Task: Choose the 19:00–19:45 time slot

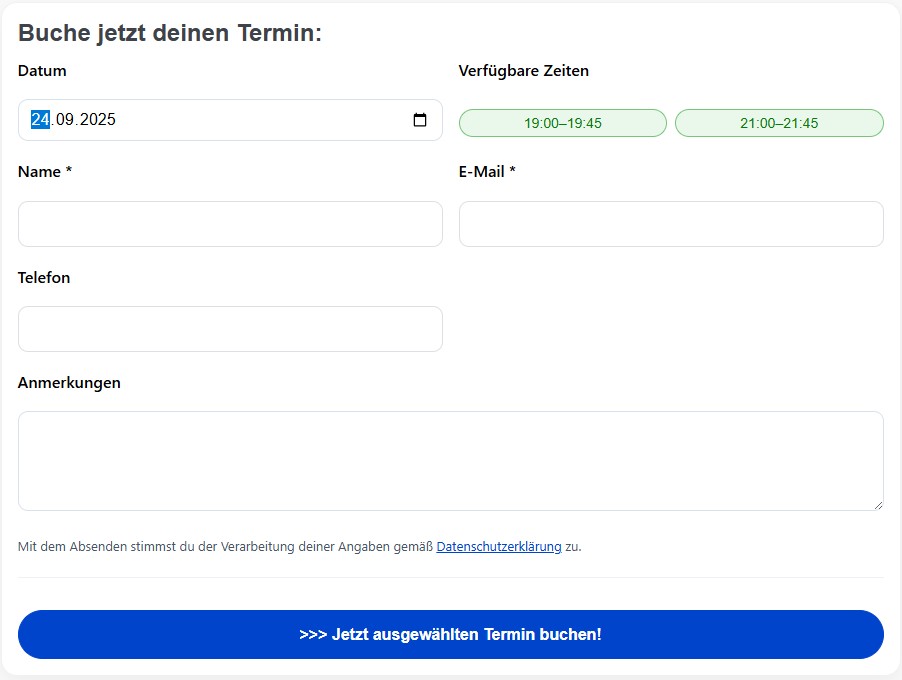Action: [562, 123]
